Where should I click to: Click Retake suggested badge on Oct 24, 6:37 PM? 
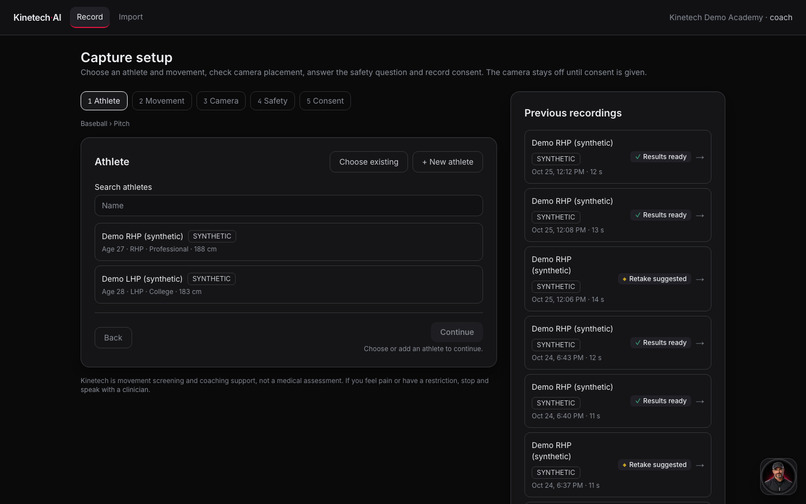click(654, 464)
